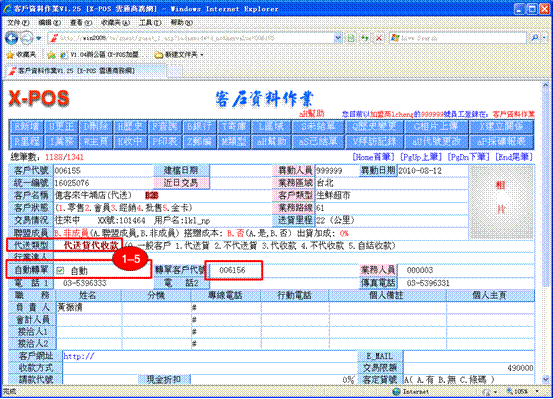This screenshot has width=553, height=399.
Task: Click the red Stop loading icon
Action: (x=379, y=38)
